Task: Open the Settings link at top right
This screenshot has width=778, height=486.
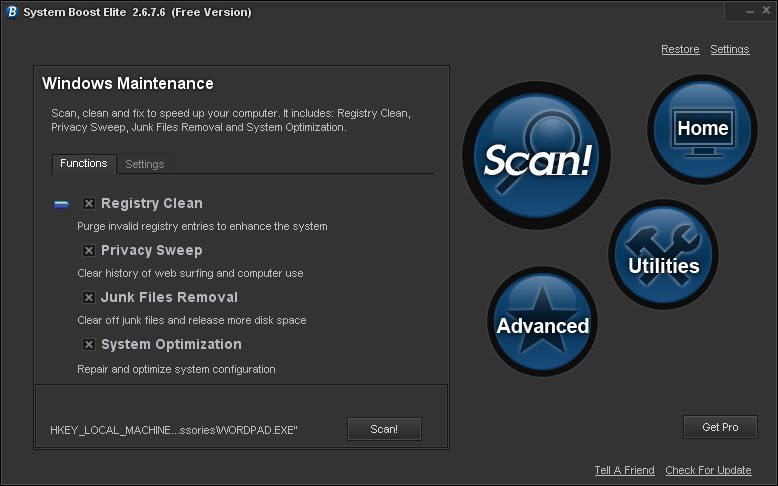Action: (730, 50)
